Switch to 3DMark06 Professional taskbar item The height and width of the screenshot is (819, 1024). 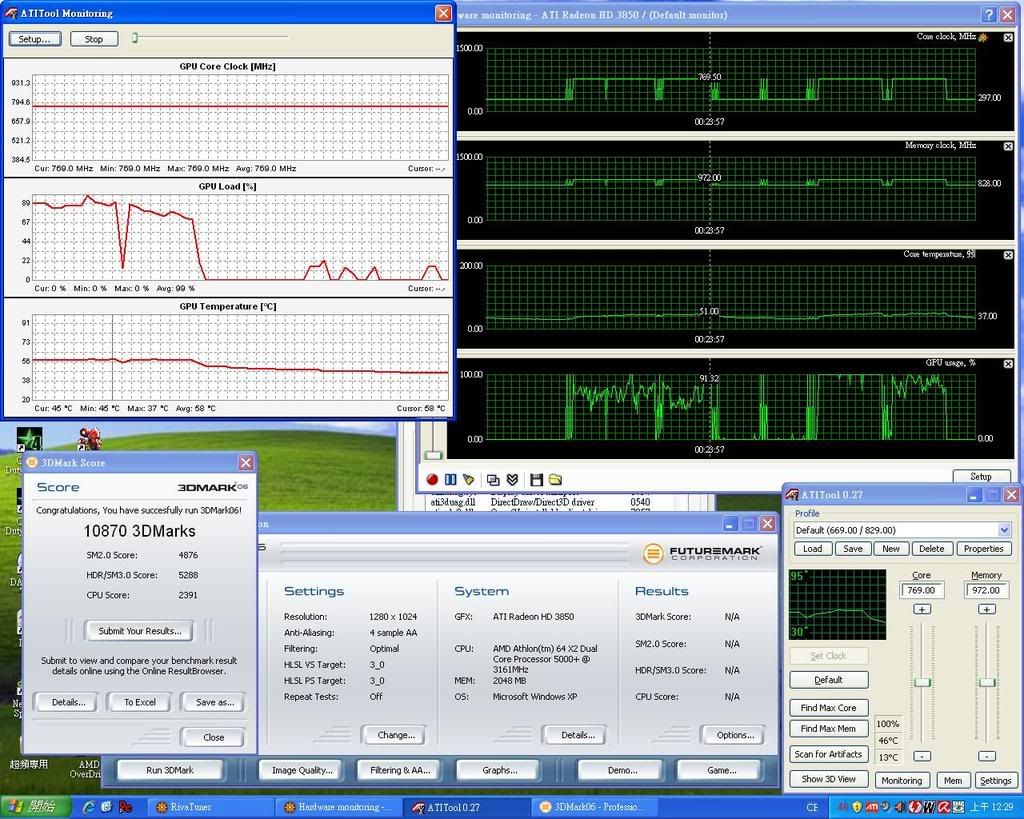(596, 807)
